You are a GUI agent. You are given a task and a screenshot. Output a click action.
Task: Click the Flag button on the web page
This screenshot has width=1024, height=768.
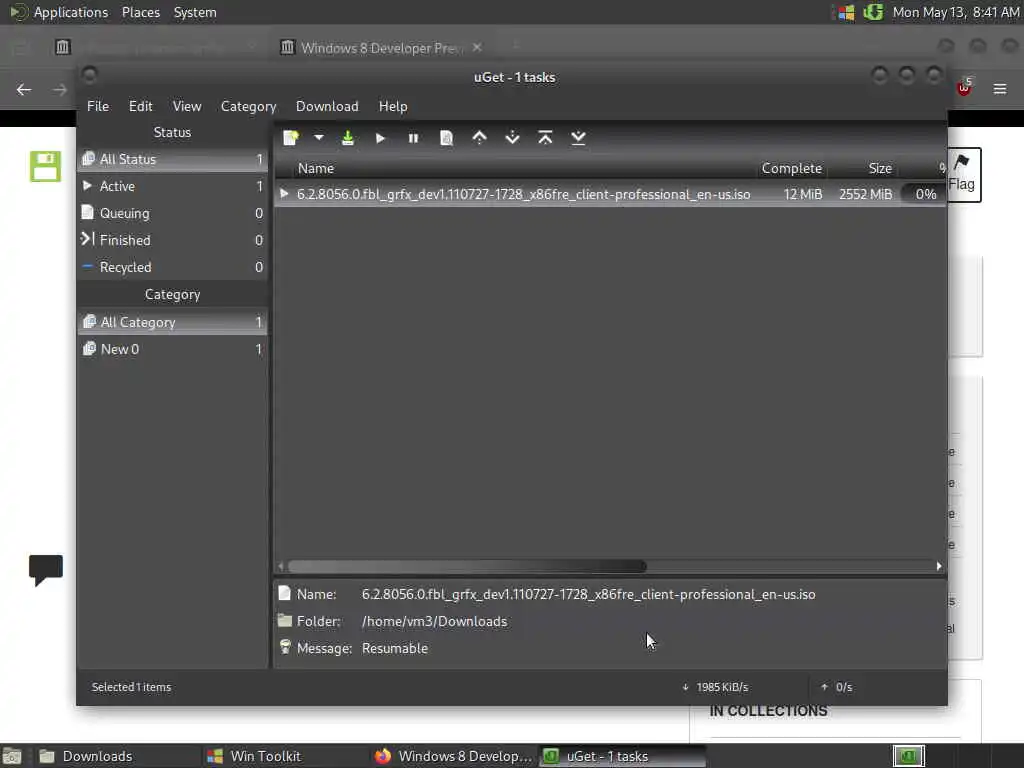coord(961,174)
